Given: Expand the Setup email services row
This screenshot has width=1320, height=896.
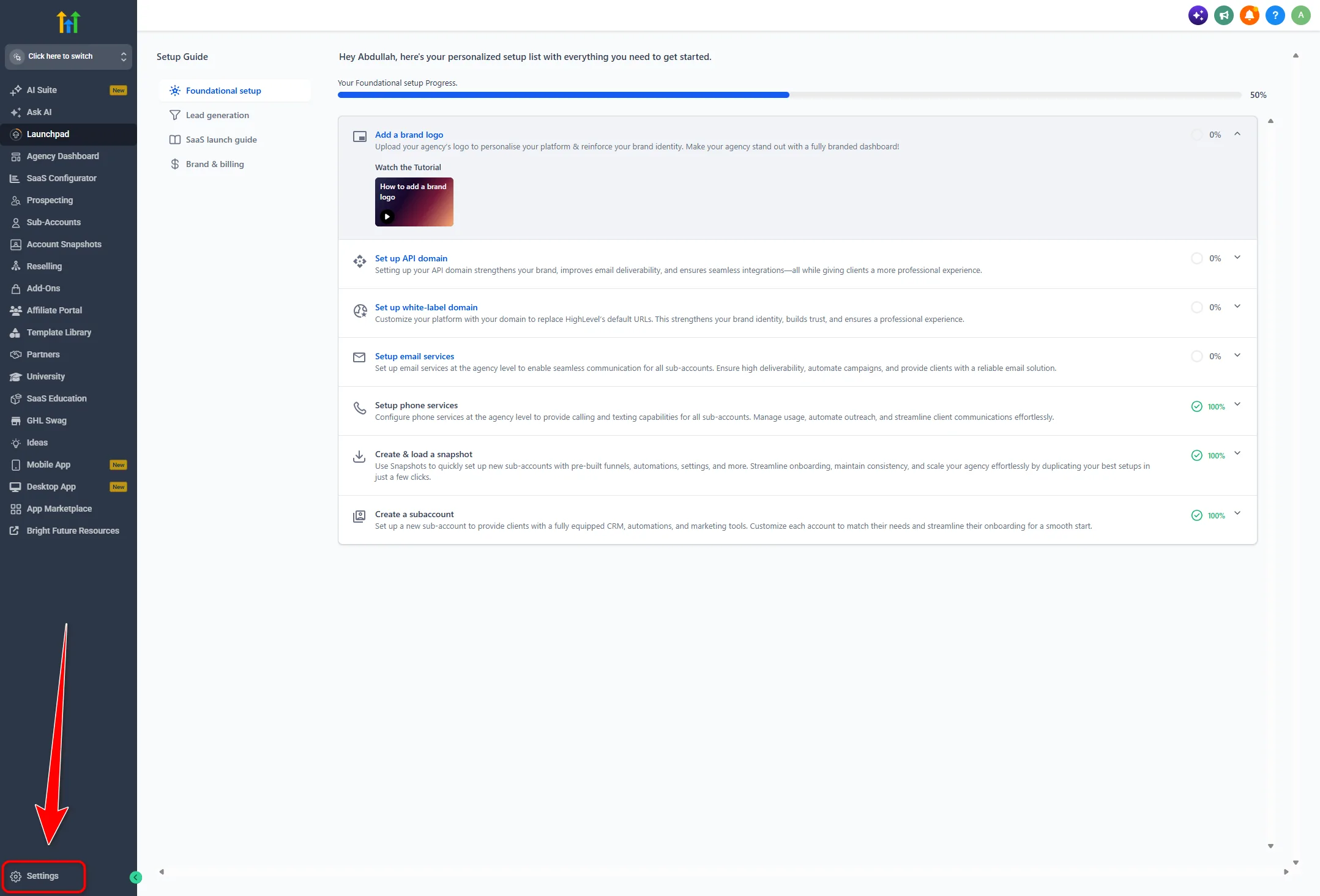Looking at the screenshot, I should point(1237,355).
